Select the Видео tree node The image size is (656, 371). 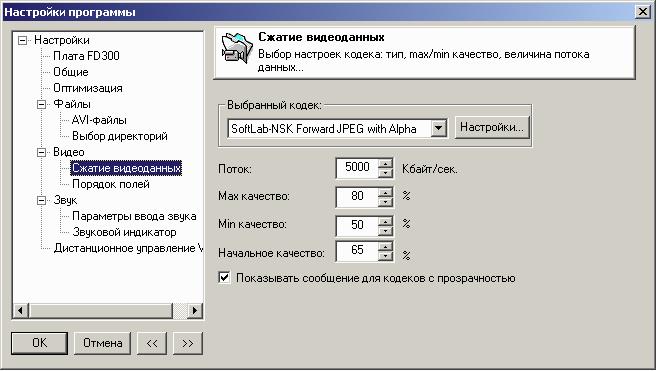coord(69,152)
